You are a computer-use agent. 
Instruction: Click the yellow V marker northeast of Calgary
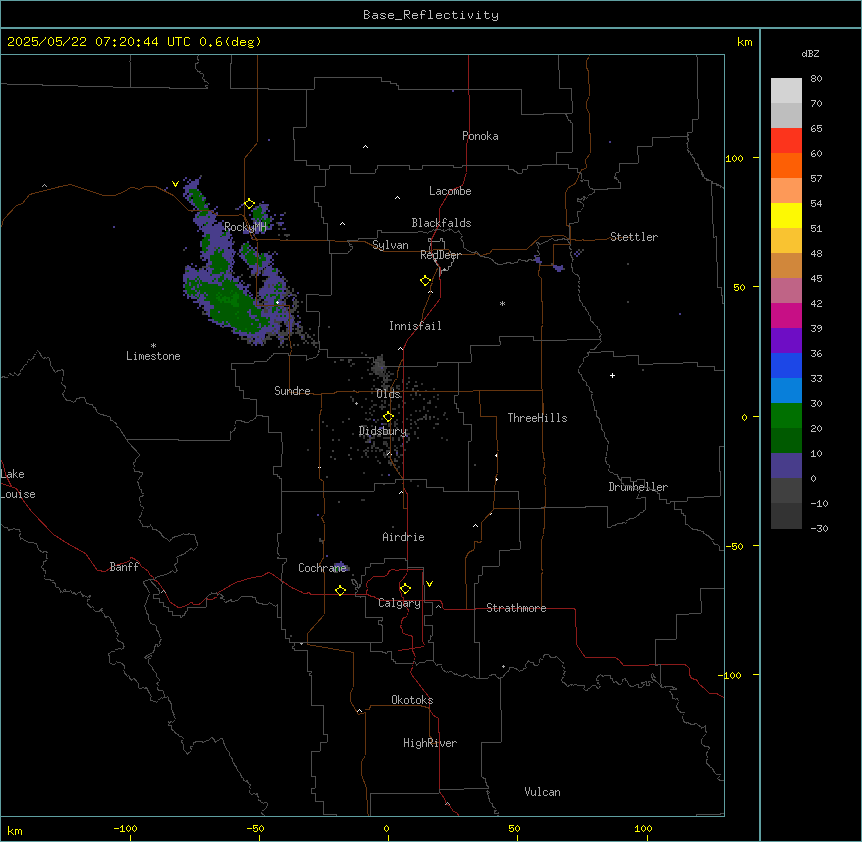429,584
